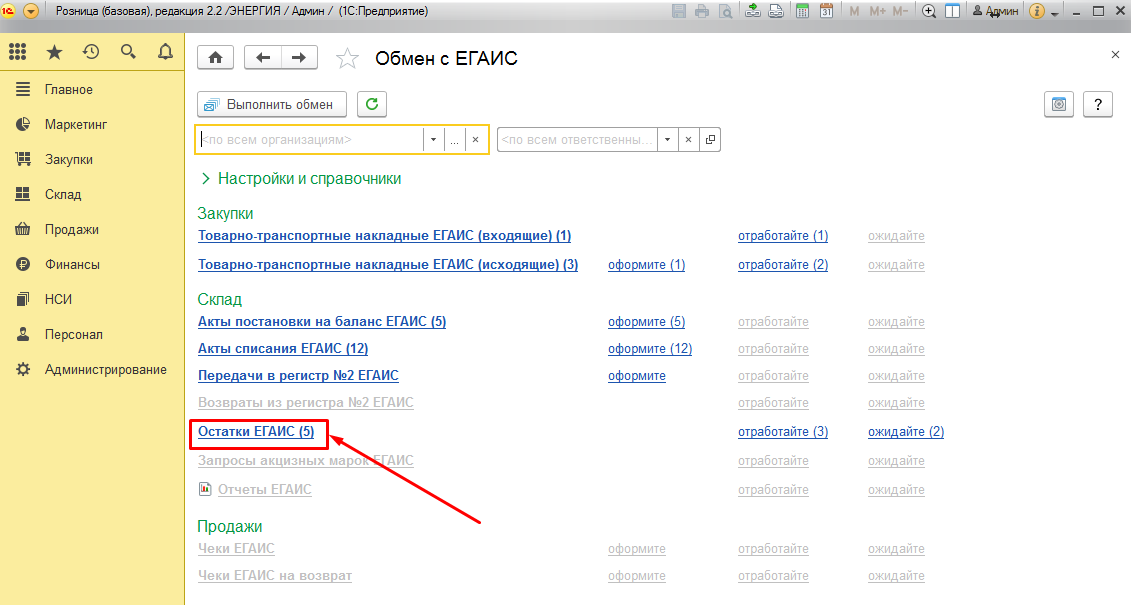Viewport: 1131px width, 605px height.
Task: Click the green refresh button
Action: [372, 104]
